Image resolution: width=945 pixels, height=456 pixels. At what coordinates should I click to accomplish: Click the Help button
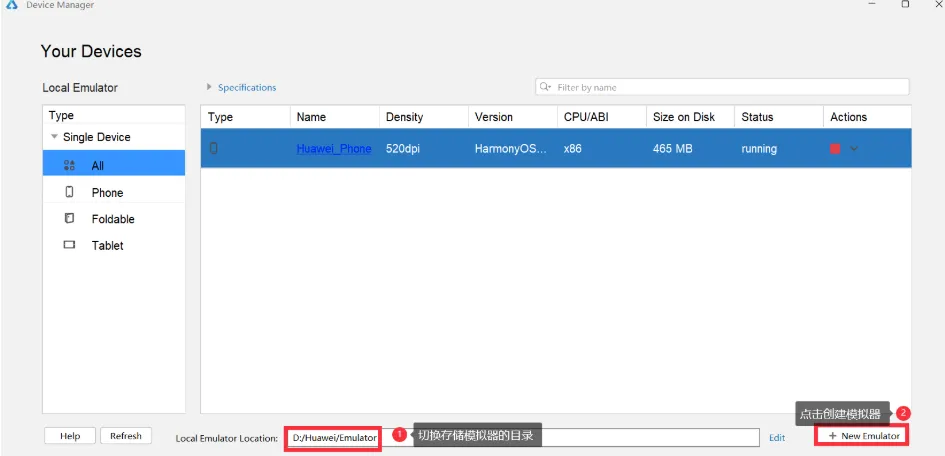click(70, 436)
